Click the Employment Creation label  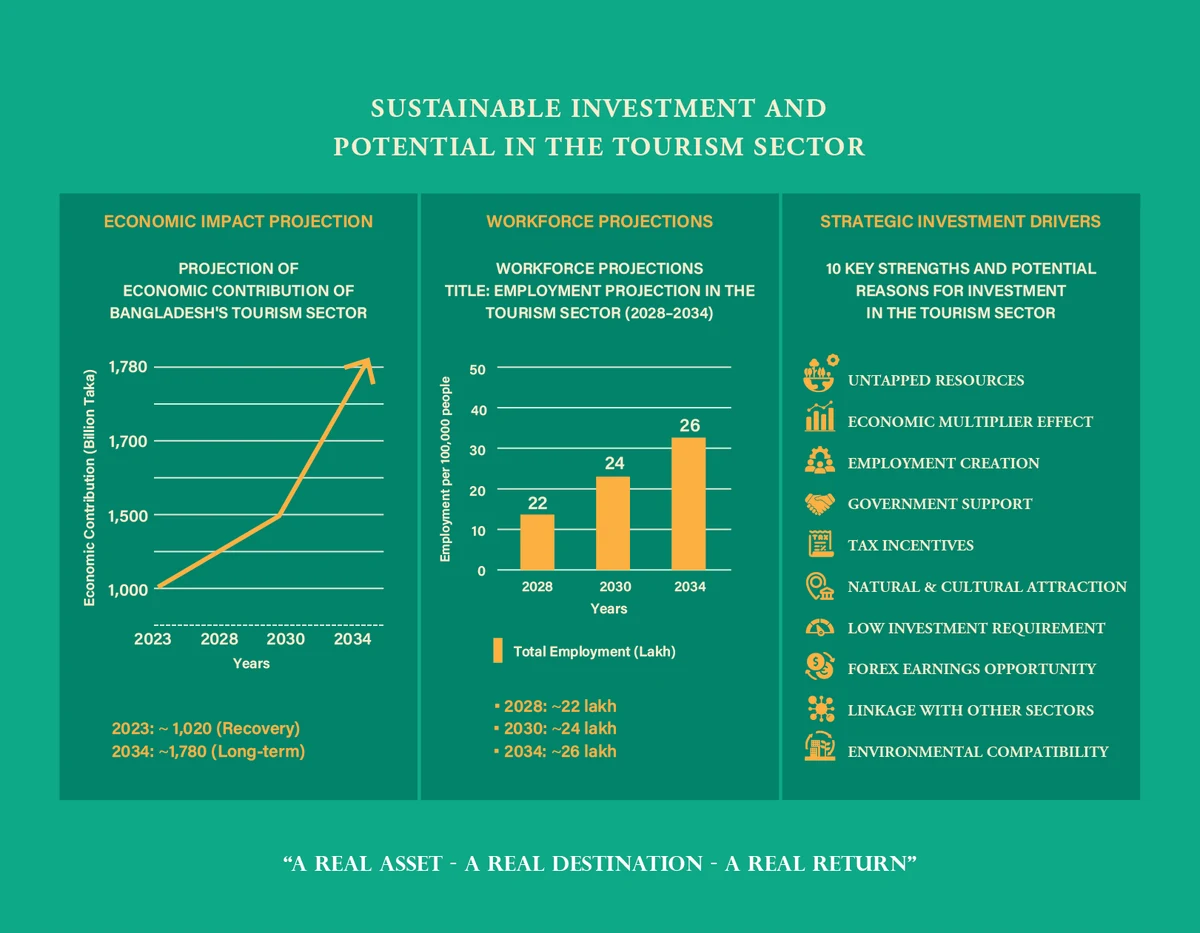[943, 464]
